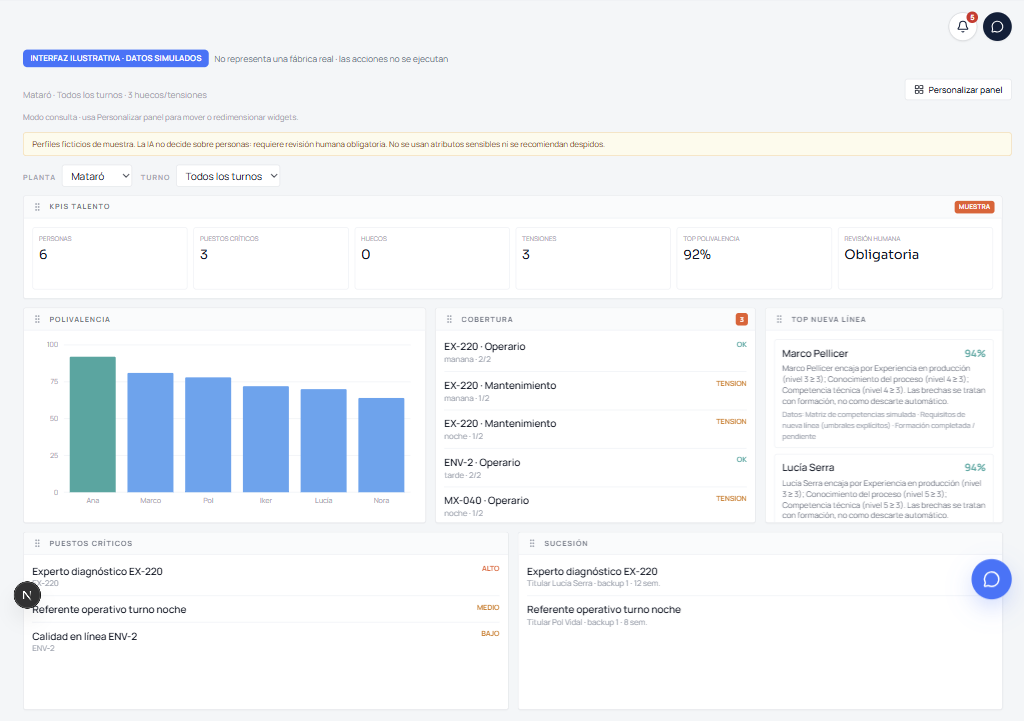Open the blue floating chat button
This screenshot has height=721, width=1024.
click(991, 579)
